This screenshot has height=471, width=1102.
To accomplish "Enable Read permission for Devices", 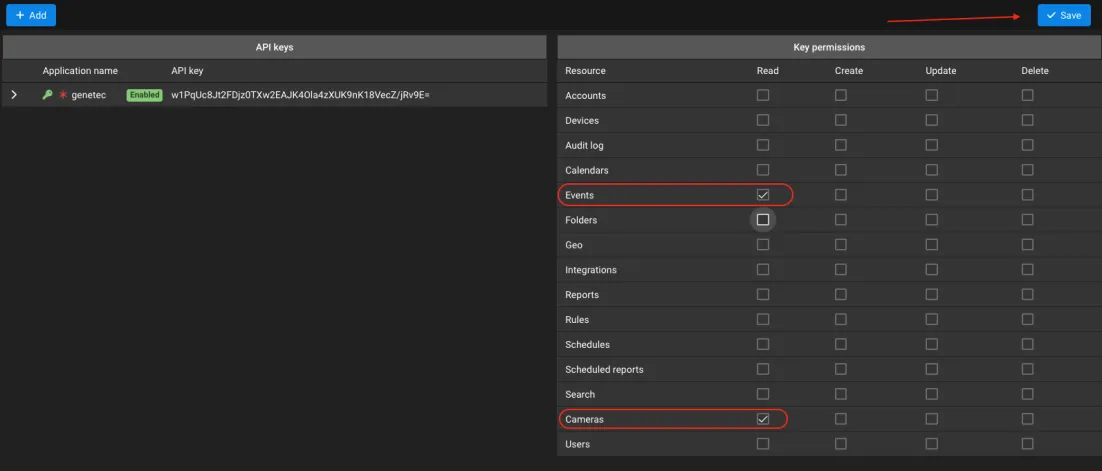I will (763, 120).
